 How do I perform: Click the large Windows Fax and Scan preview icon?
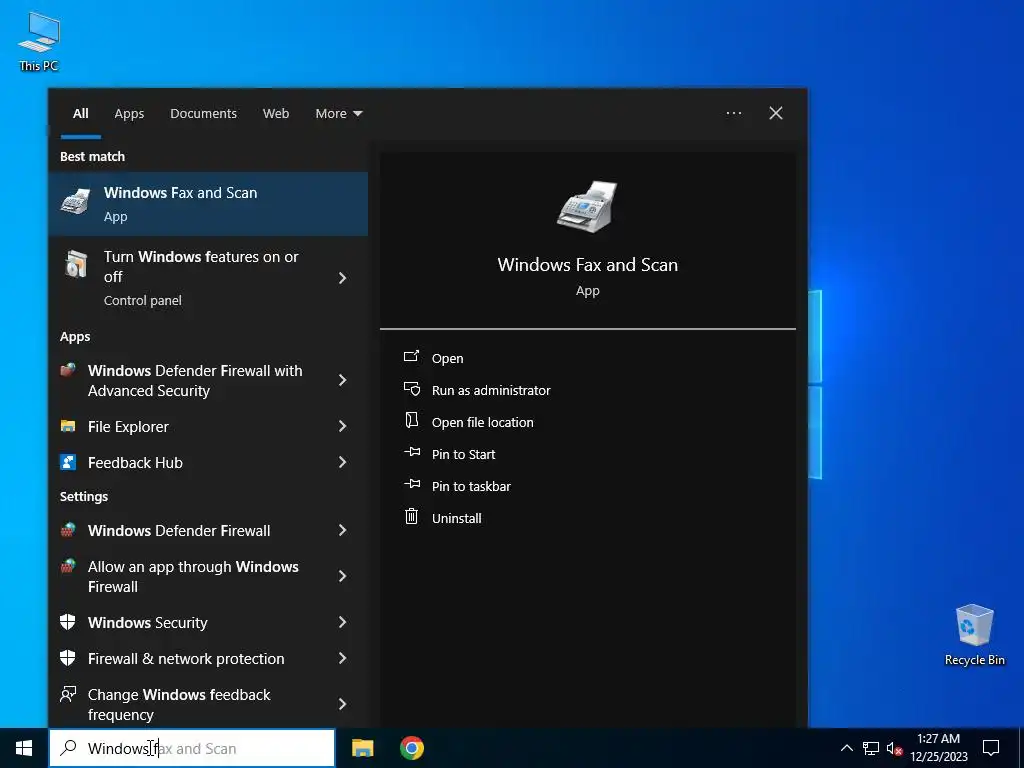tap(587, 206)
